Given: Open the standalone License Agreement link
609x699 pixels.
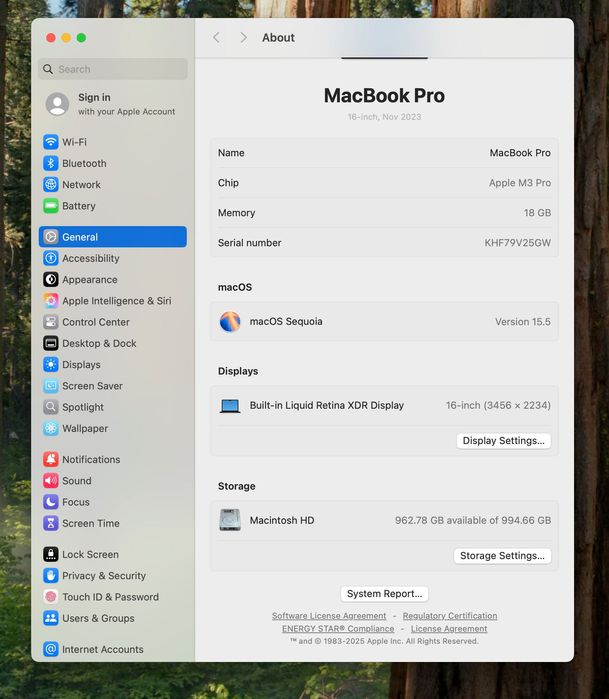Looking at the screenshot, I should coord(449,629).
